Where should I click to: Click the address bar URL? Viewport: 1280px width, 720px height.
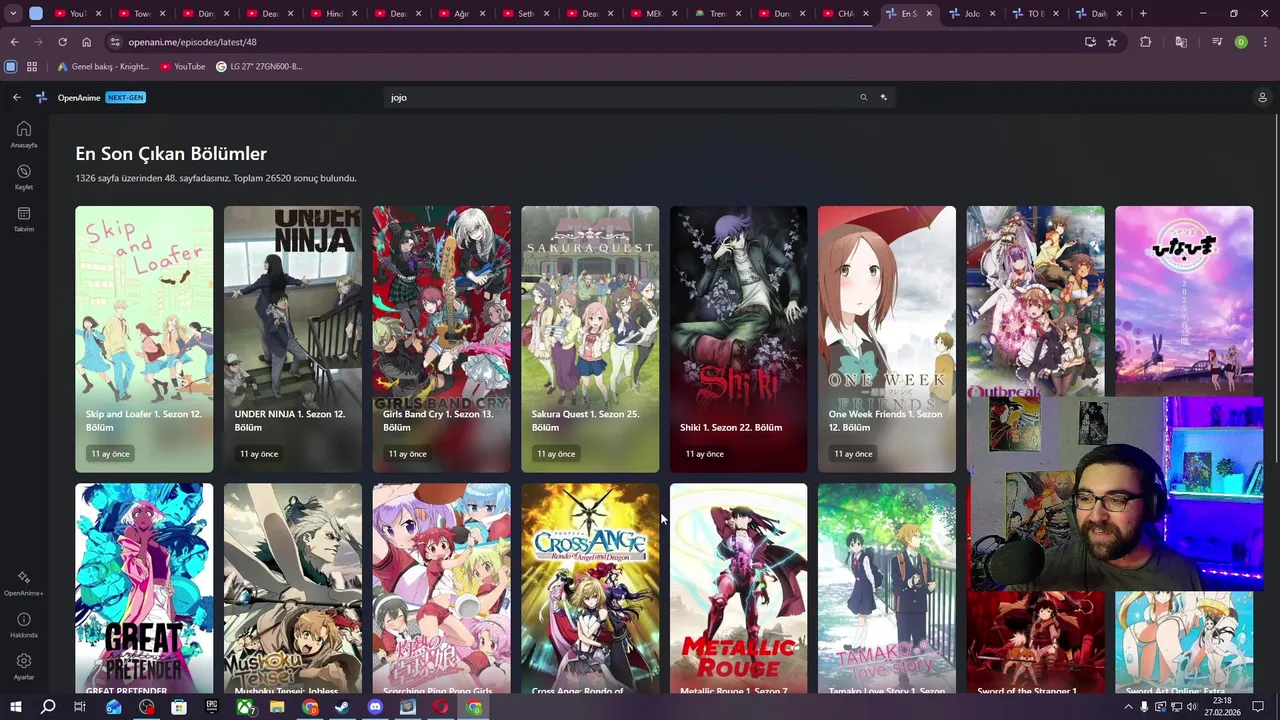tap(192, 42)
